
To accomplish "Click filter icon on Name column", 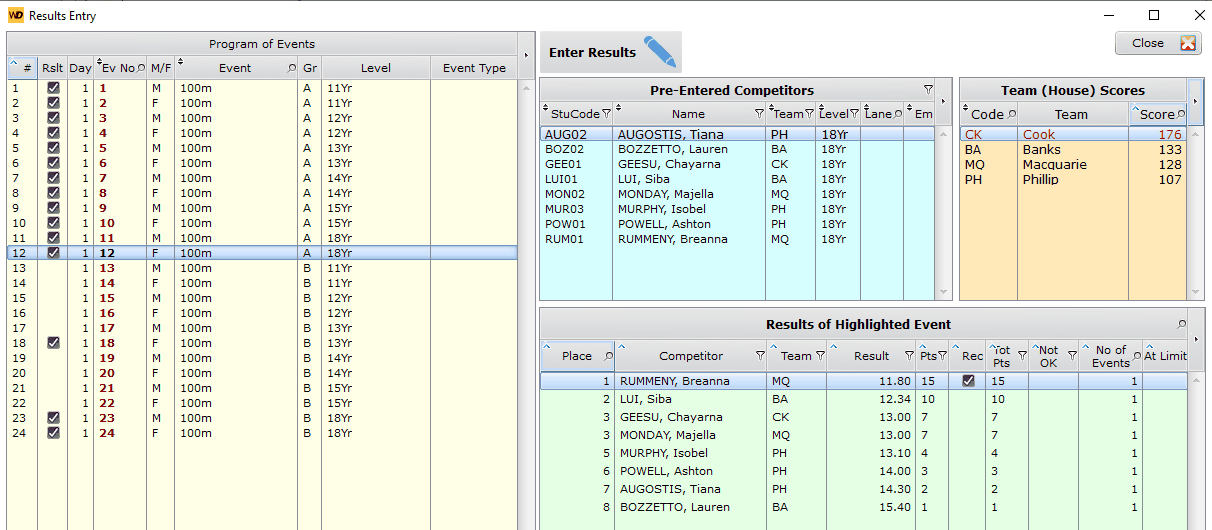I will click(757, 114).
